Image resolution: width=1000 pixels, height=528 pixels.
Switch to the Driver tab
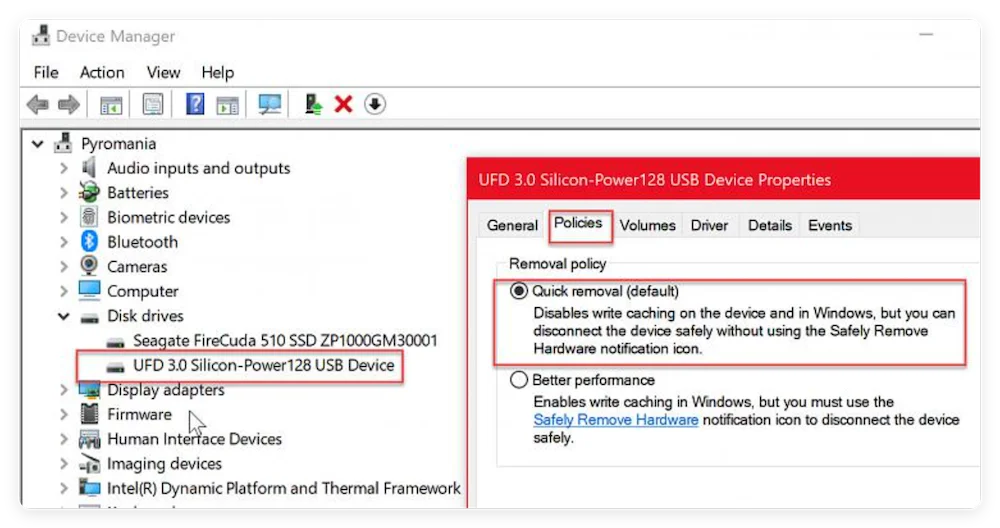[x=709, y=225]
